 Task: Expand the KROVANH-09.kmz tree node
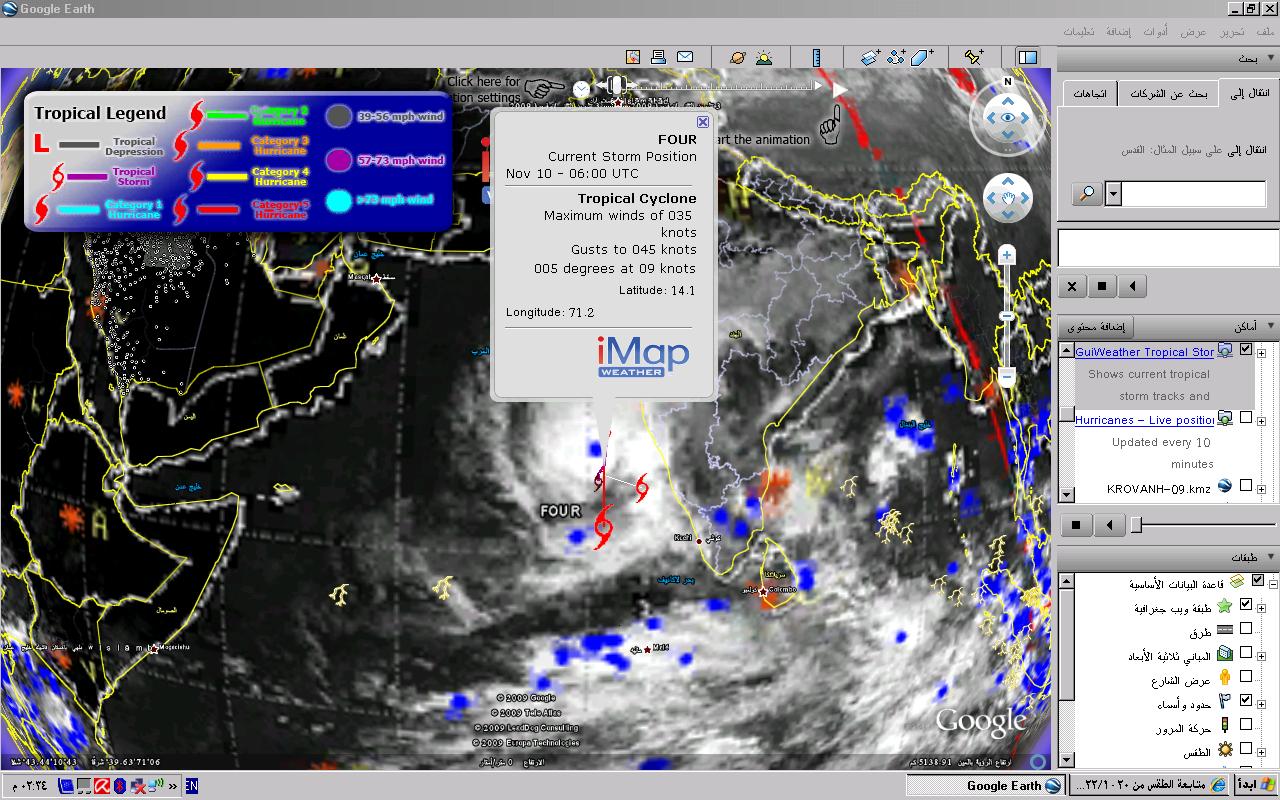click(1262, 488)
